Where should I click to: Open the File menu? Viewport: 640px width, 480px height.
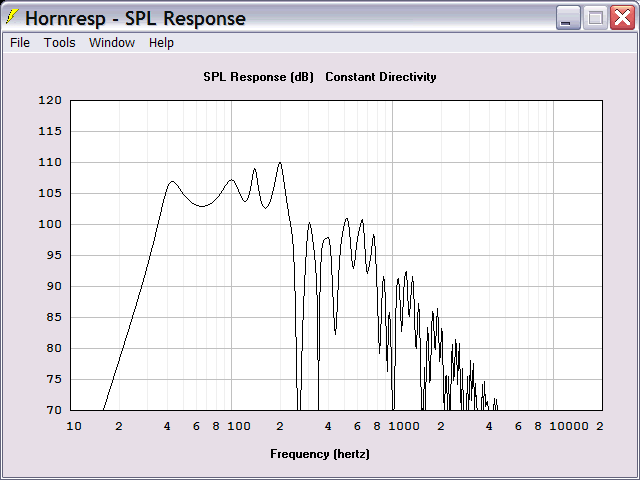pos(20,42)
